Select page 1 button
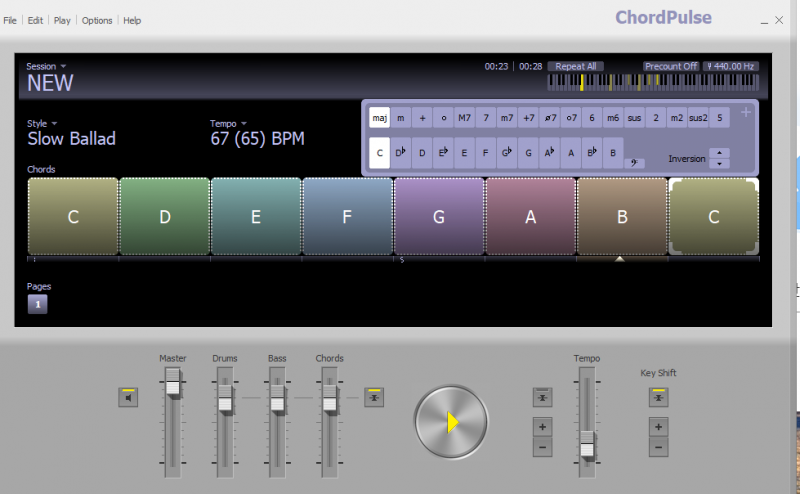 pos(37,304)
